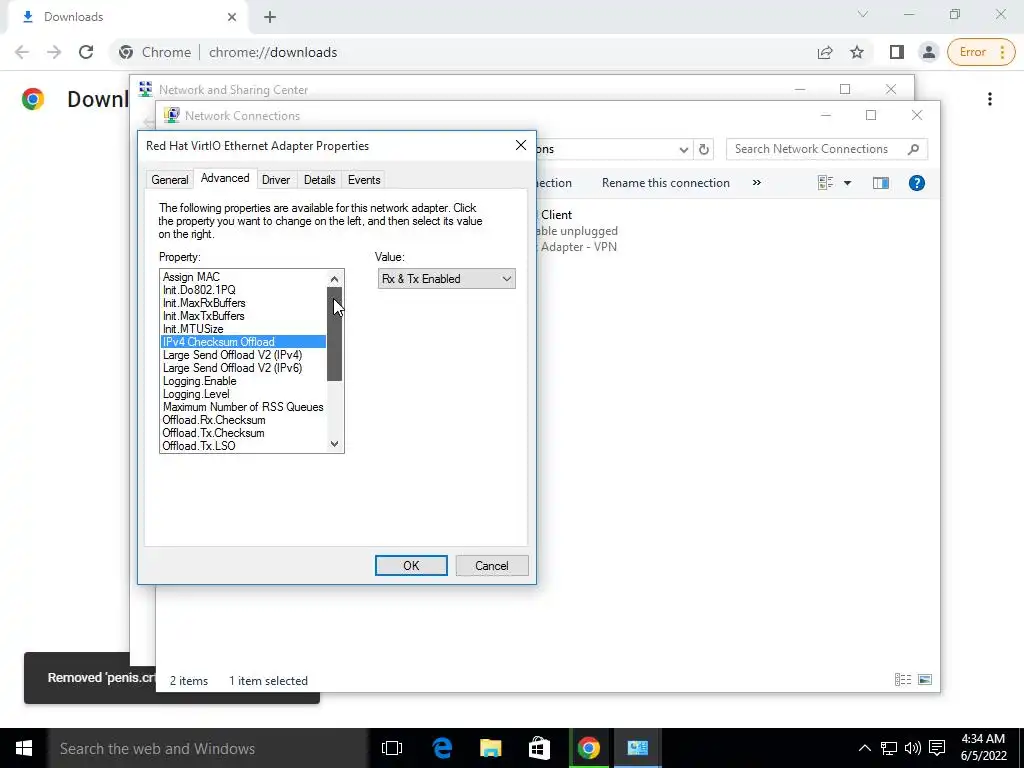
Task: Select Init.MaxTxBuffers property
Action: pos(243,316)
